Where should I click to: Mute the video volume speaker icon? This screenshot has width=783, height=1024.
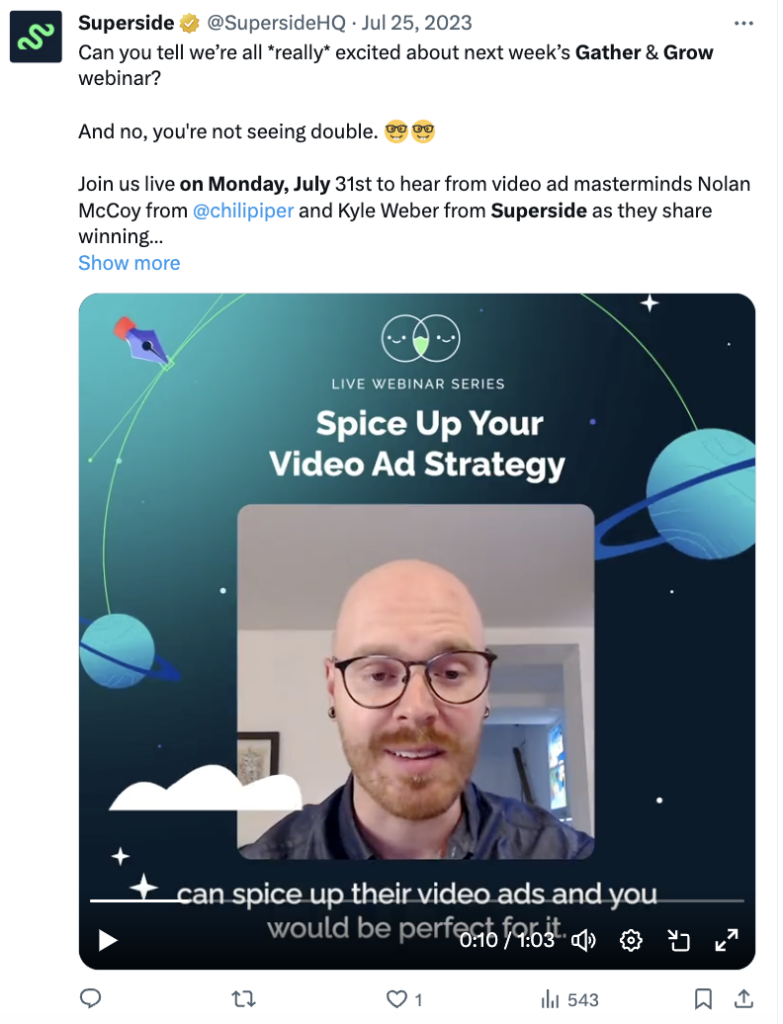[x=583, y=940]
